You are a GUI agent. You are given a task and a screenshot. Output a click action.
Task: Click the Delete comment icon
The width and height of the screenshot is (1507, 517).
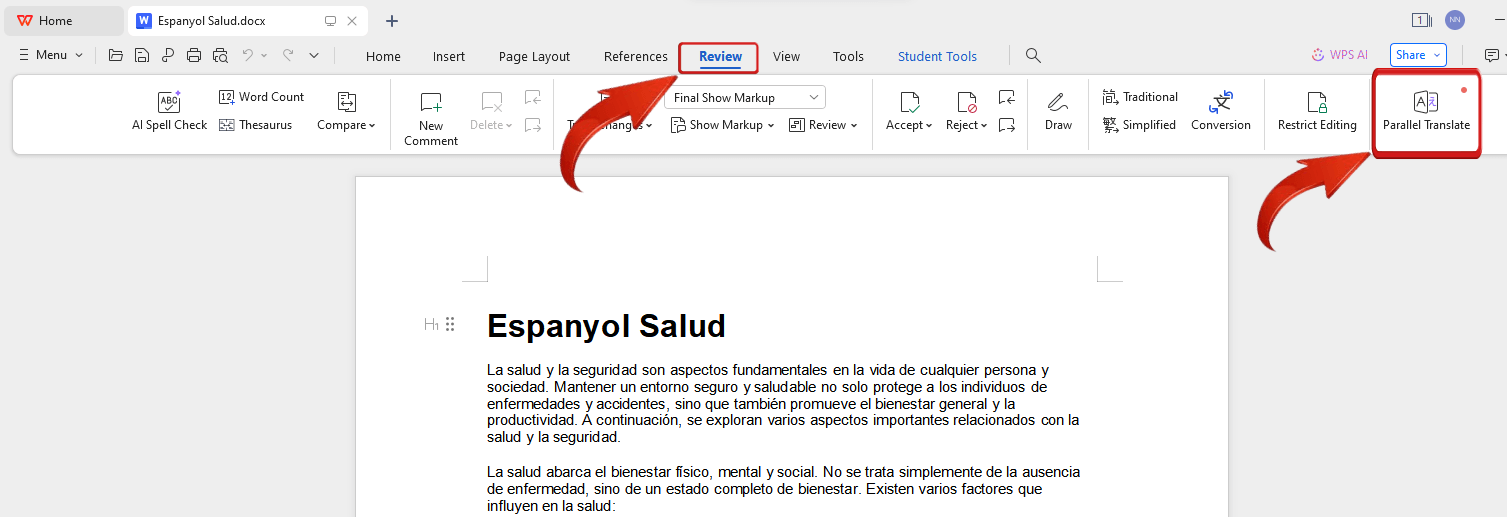point(492,102)
